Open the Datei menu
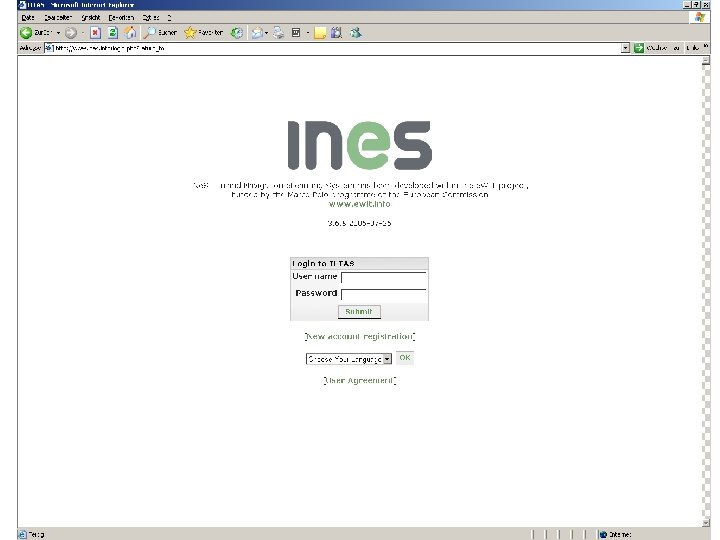 click(28, 17)
